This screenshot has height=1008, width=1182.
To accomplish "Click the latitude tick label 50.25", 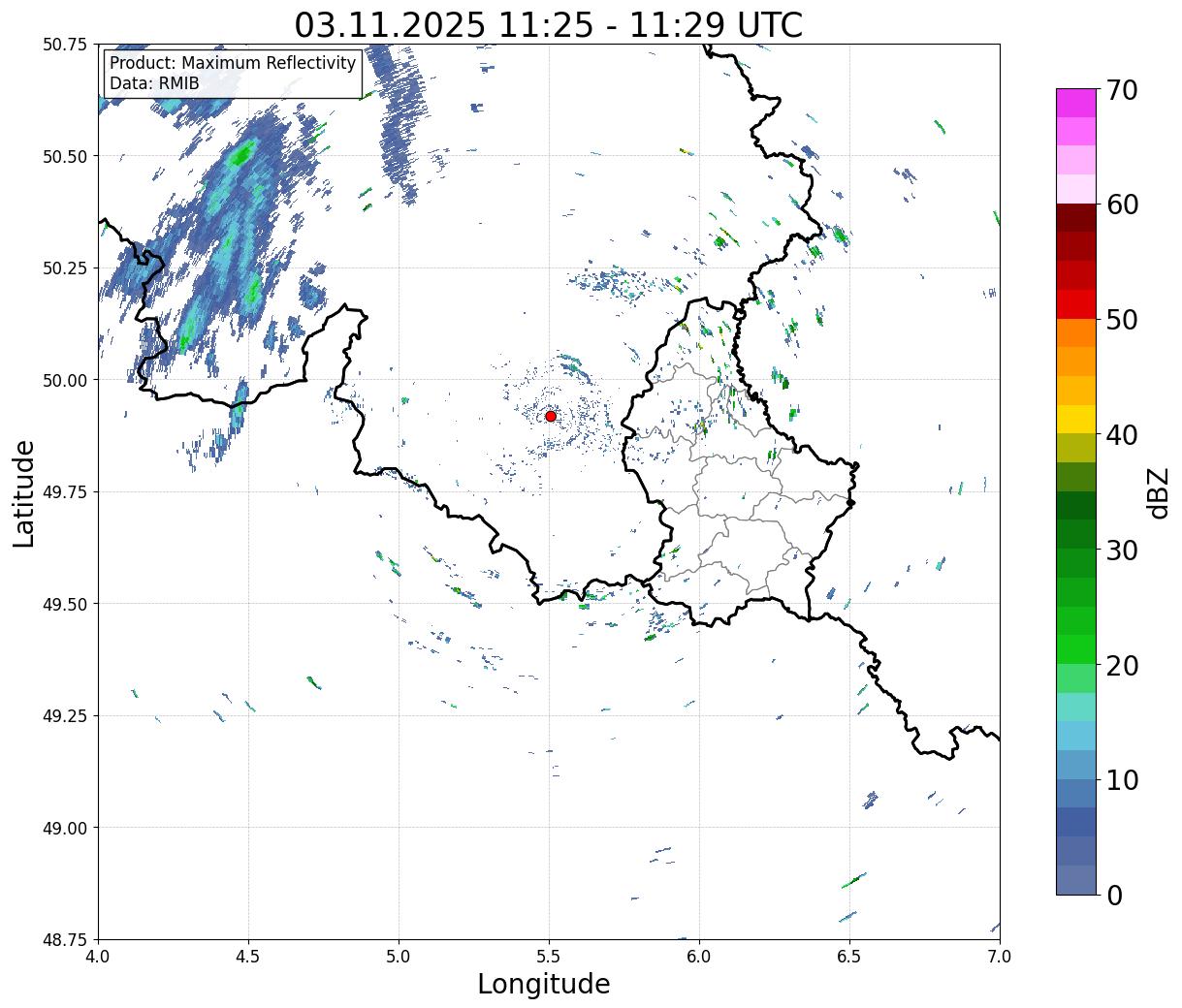I will click(65, 268).
